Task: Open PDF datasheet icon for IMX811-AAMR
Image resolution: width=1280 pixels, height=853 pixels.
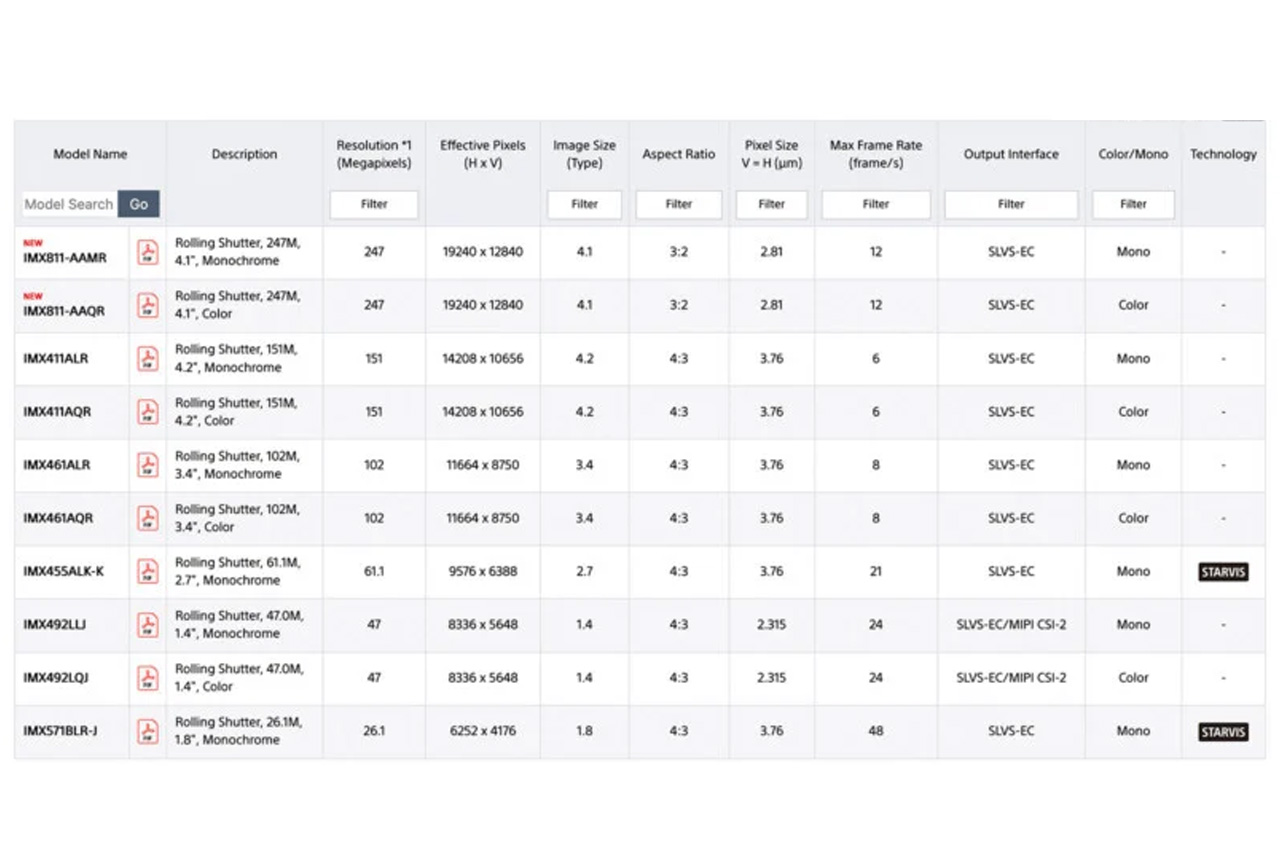Action: click(x=148, y=252)
